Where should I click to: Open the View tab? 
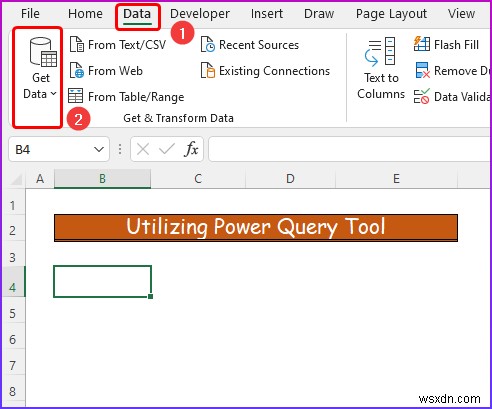click(x=461, y=14)
